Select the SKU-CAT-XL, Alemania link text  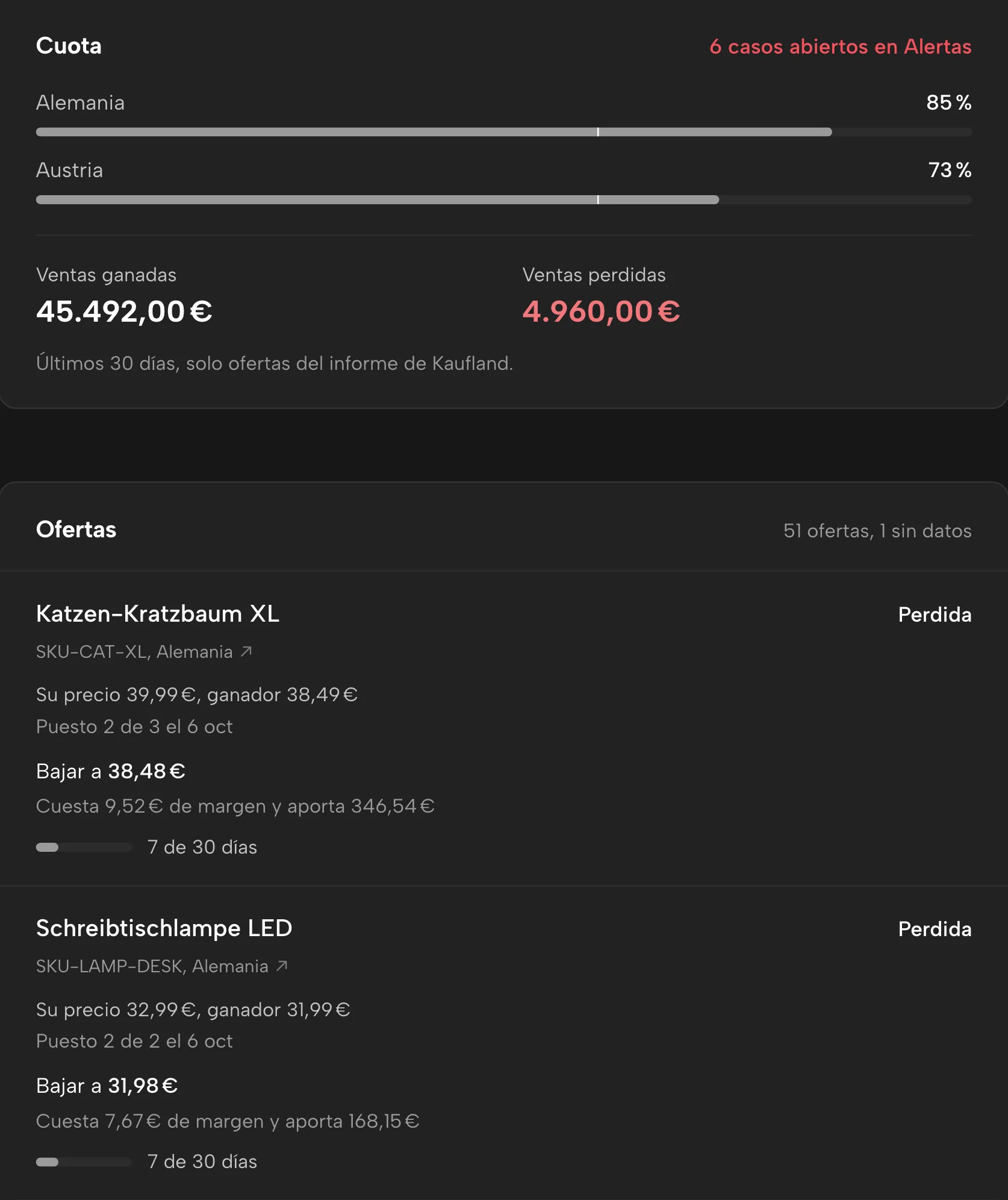coord(134,651)
